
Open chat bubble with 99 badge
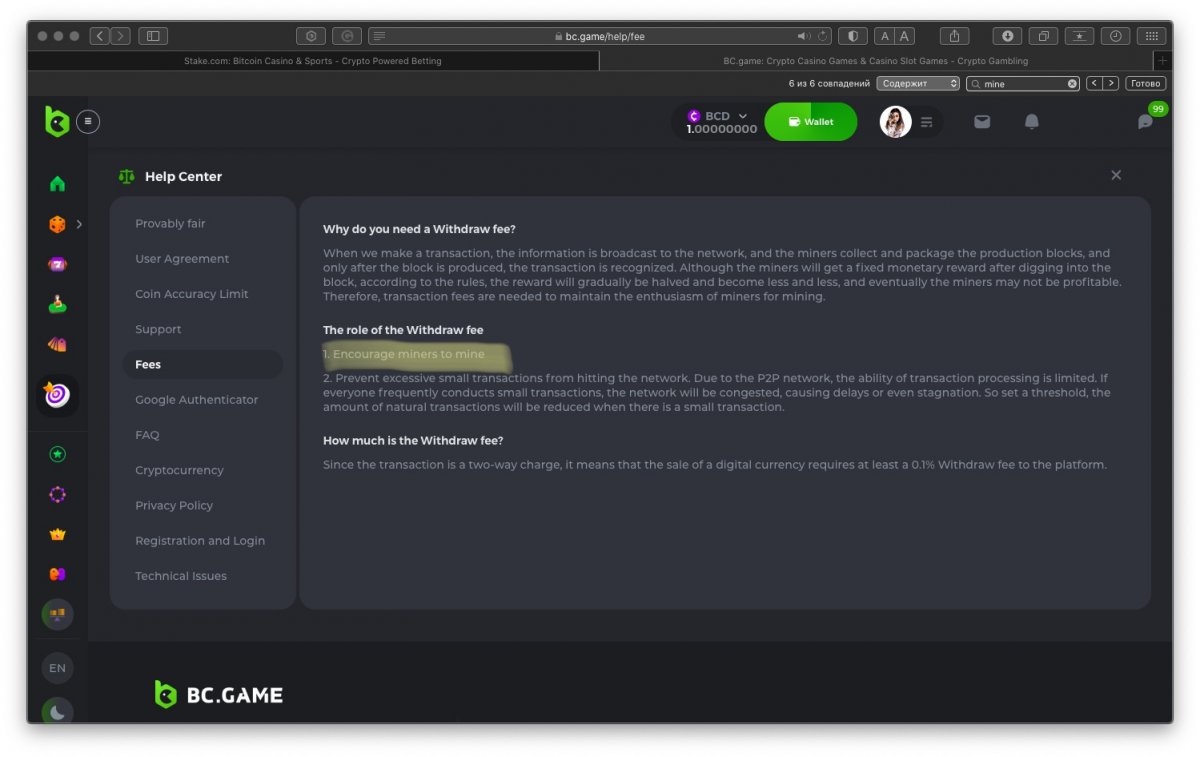pyautogui.click(x=1146, y=122)
